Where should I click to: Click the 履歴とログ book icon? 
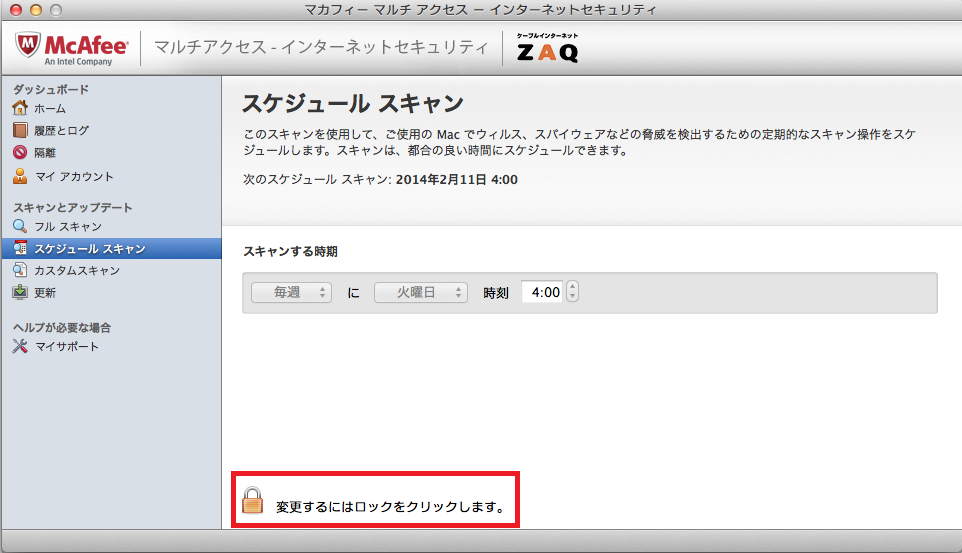20,130
